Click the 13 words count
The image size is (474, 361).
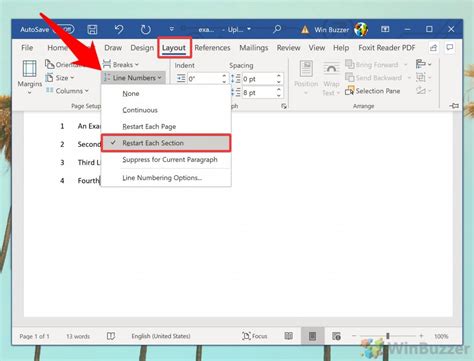[78, 336]
